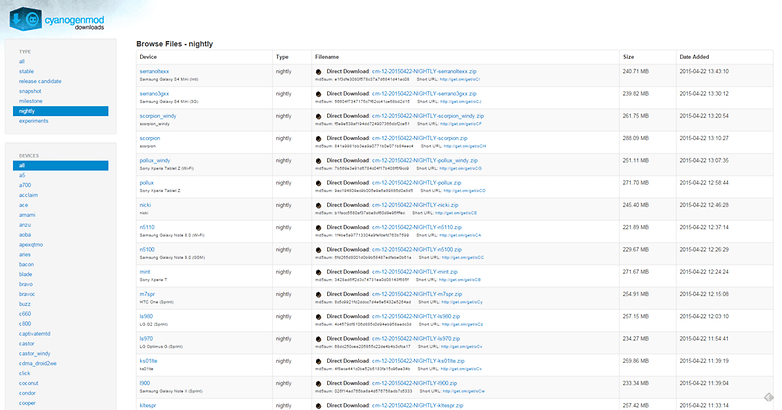
Task: Choose device coconut in sidebar
Action: [28, 384]
